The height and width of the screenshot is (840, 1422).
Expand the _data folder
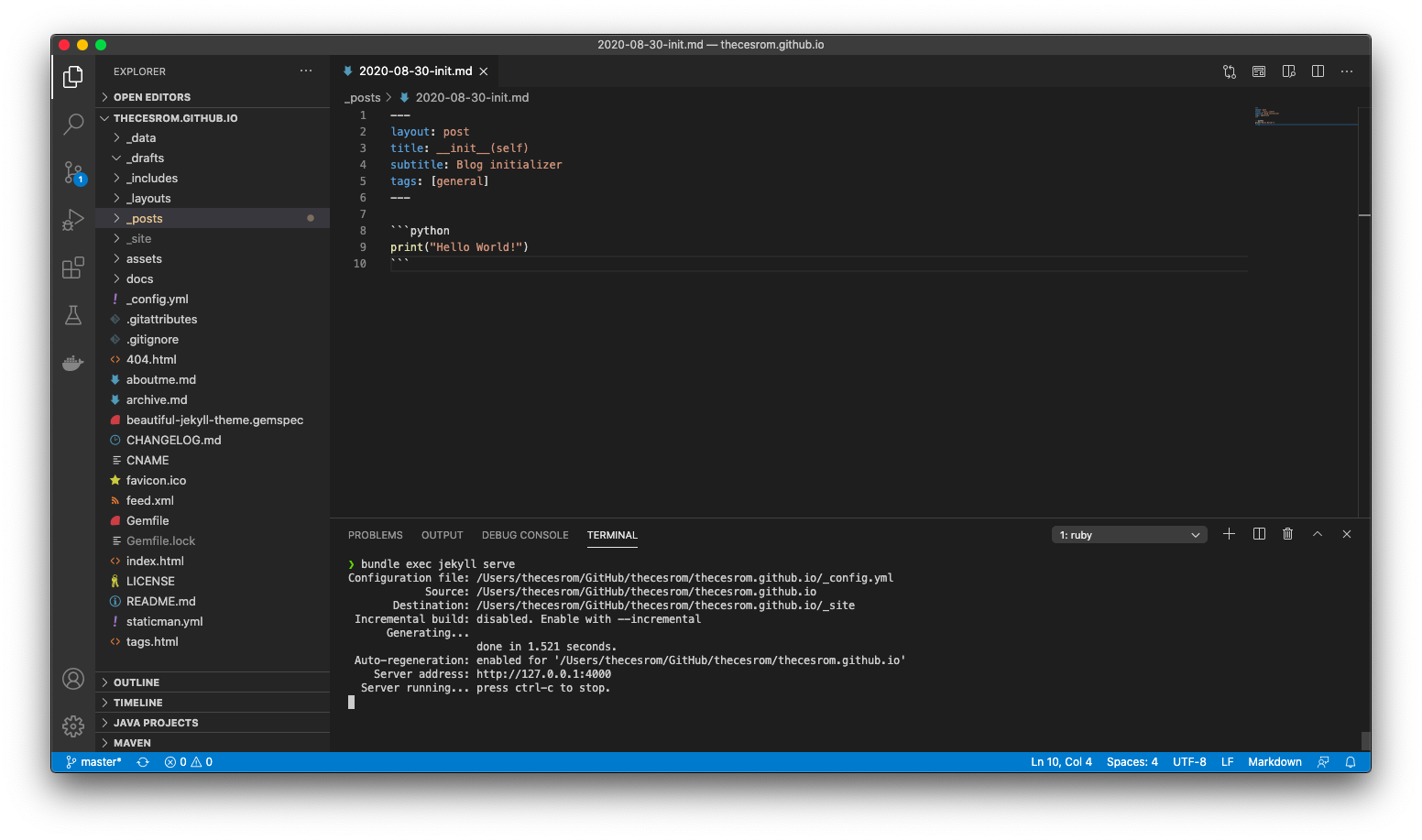click(x=213, y=138)
